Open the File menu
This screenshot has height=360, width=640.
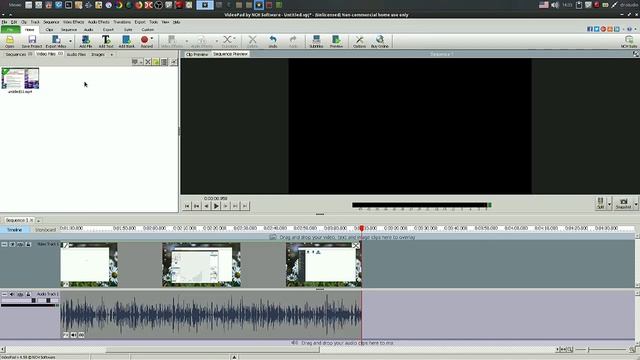click(4, 22)
